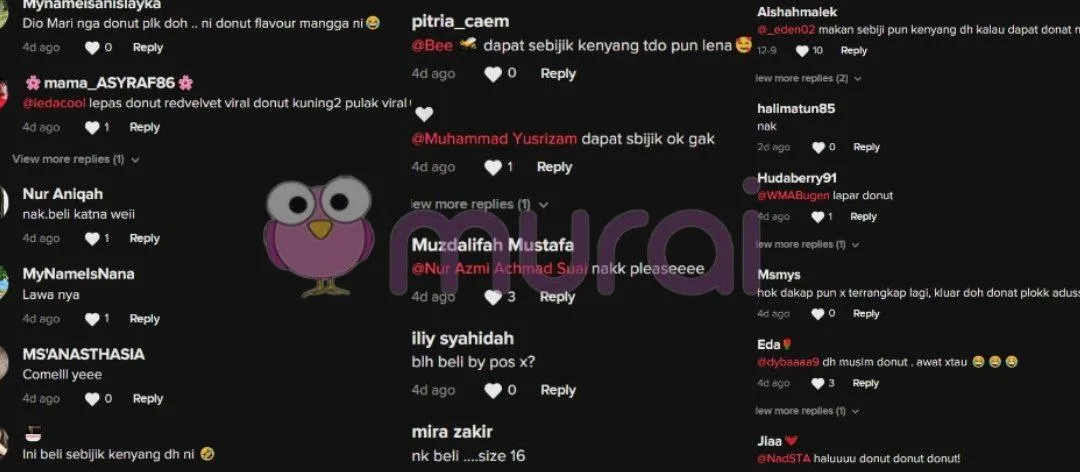Viewport: 1080px width, 472px height.
Task: Reply to iliy syahidah's comment
Action: coord(558,390)
